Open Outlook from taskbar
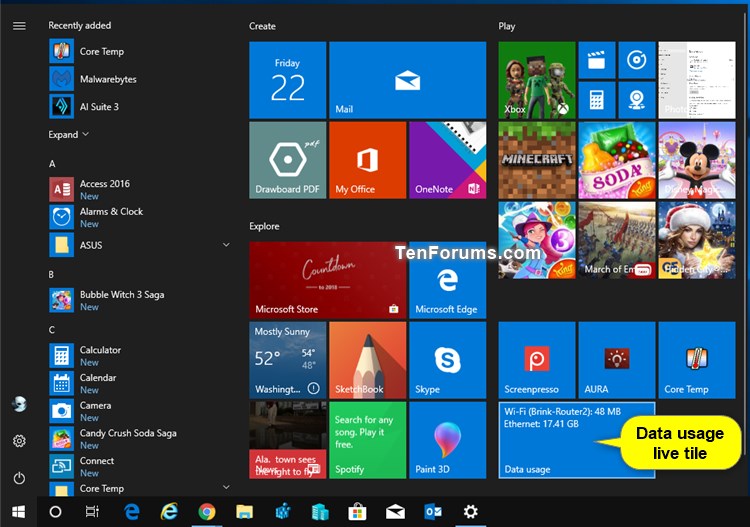The height and width of the screenshot is (527, 750). point(433,512)
